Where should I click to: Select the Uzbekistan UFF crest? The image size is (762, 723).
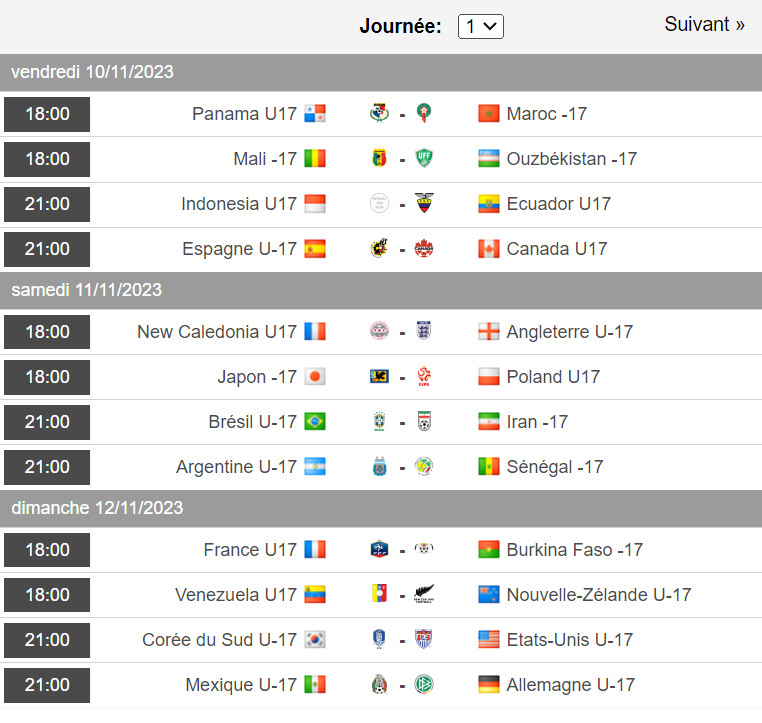coord(424,158)
